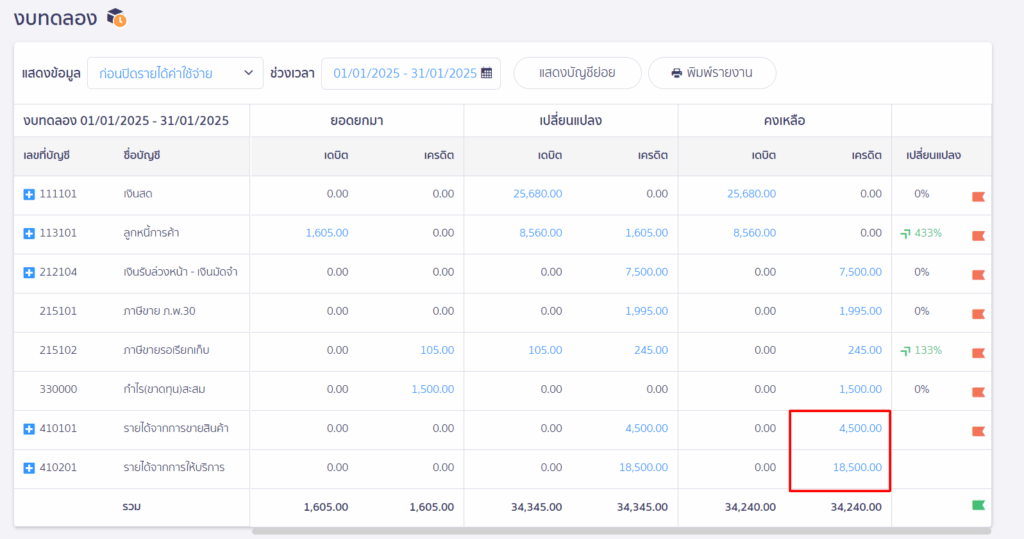Open กำไร(ขาดทุน)สะสม balance credit 1,500.00

click(860, 389)
